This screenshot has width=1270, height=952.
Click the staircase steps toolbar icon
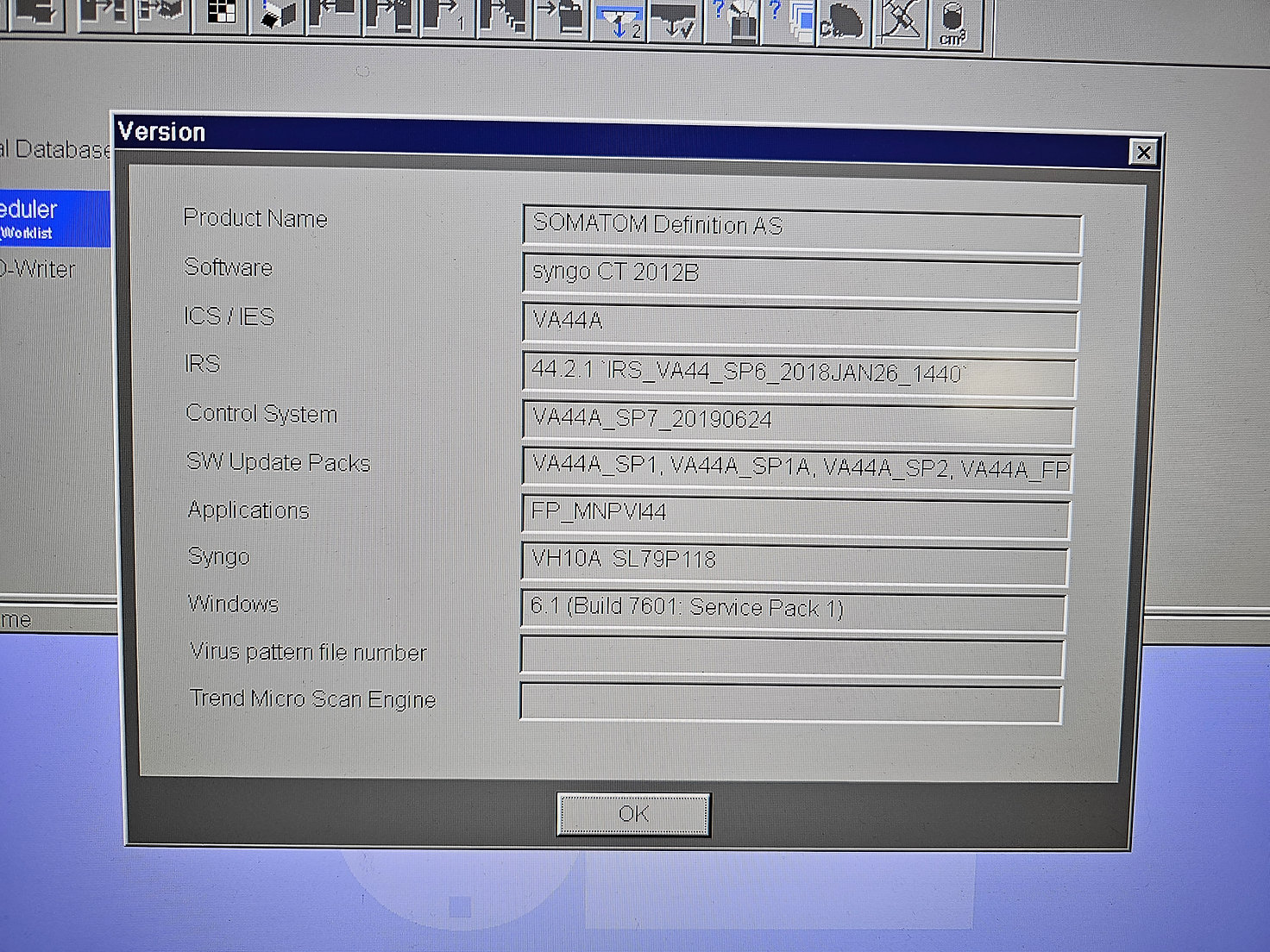506,17
